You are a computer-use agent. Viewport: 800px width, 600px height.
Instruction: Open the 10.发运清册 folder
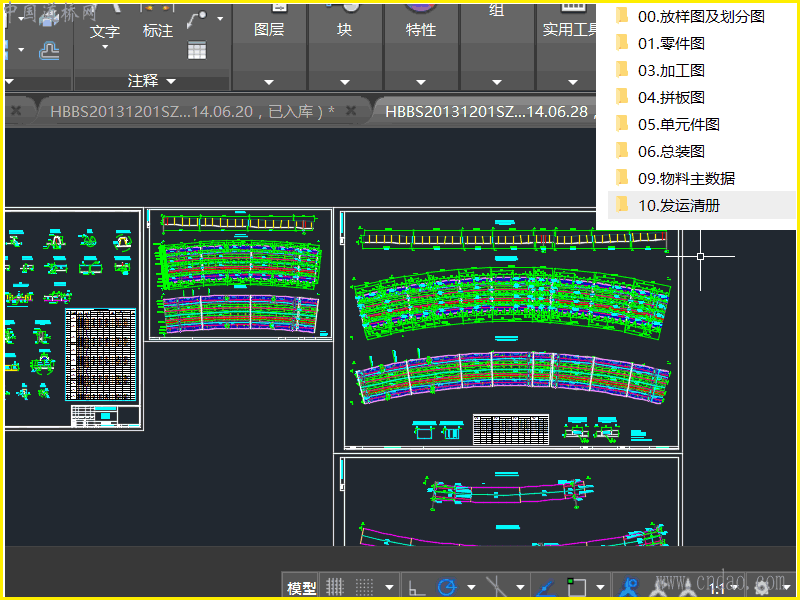(679, 205)
